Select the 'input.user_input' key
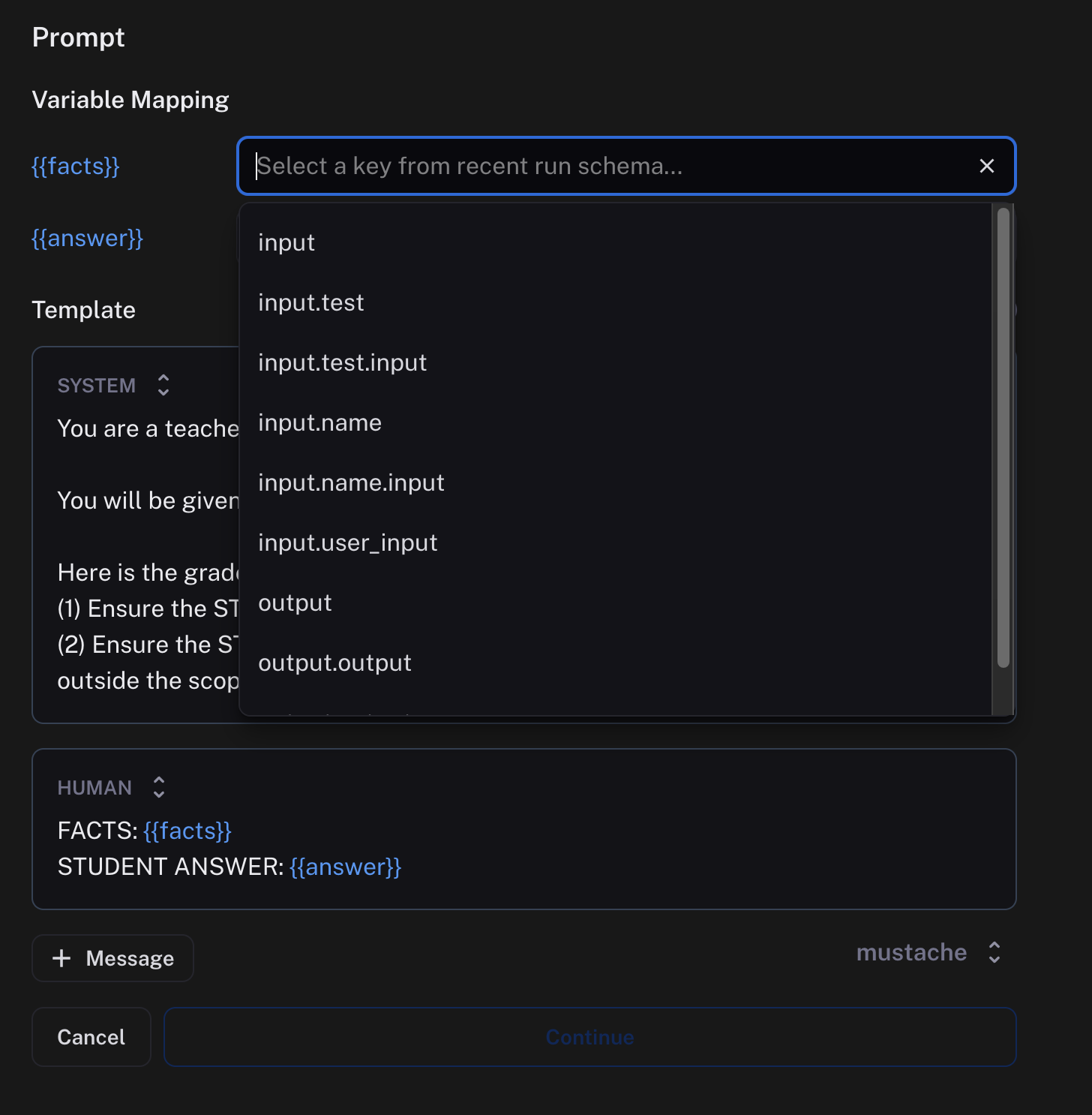Screen dimensions: 1092x1115 (347, 542)
